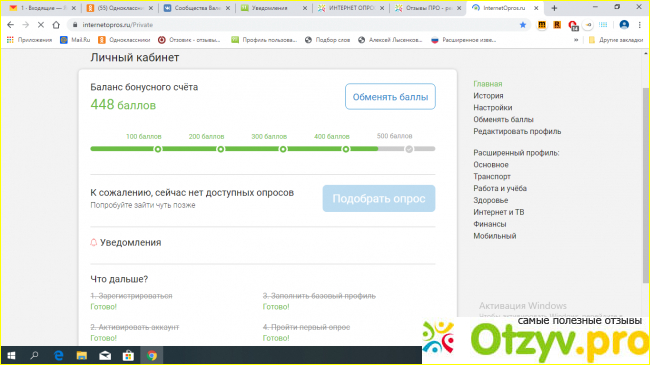Open the Подбор слов bookmark
The height and width of the screenshot is (365, 650).
coord(327,40)
